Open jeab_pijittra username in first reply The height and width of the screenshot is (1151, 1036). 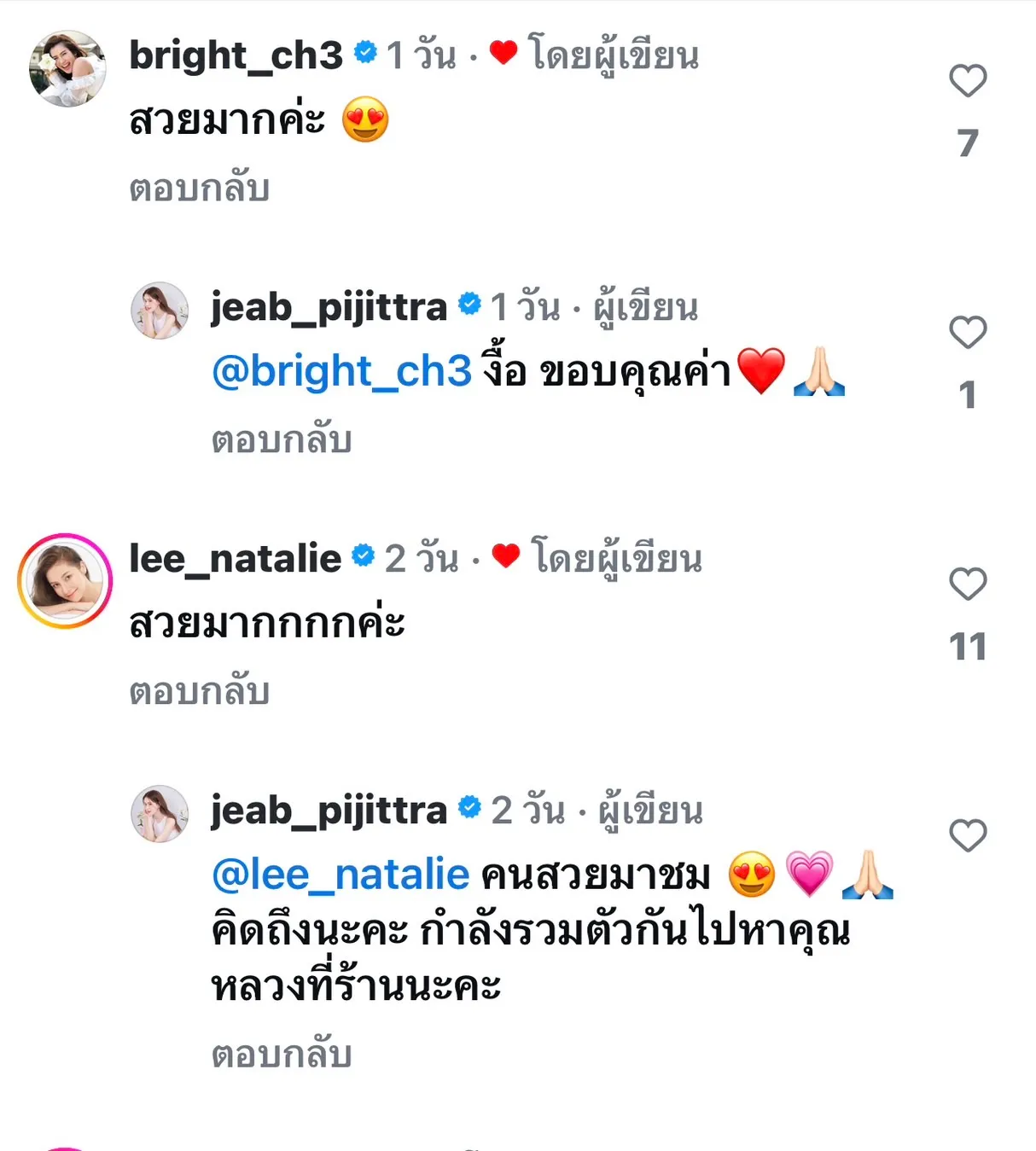coord(329,308)
